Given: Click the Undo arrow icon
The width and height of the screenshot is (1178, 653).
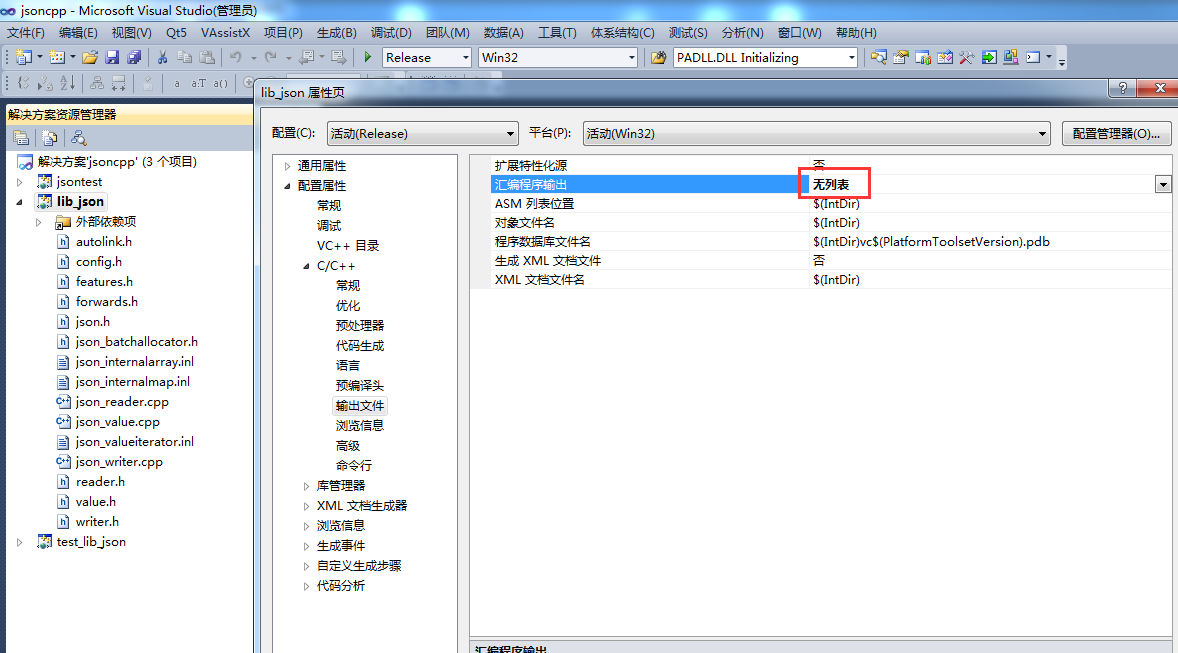Looking at the screenshot, I should point(236,57).
